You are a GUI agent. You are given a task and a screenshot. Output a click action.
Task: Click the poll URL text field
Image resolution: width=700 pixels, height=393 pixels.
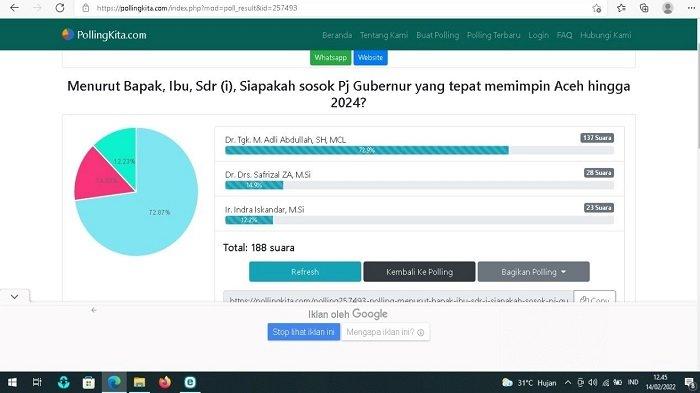coord(398,299)
